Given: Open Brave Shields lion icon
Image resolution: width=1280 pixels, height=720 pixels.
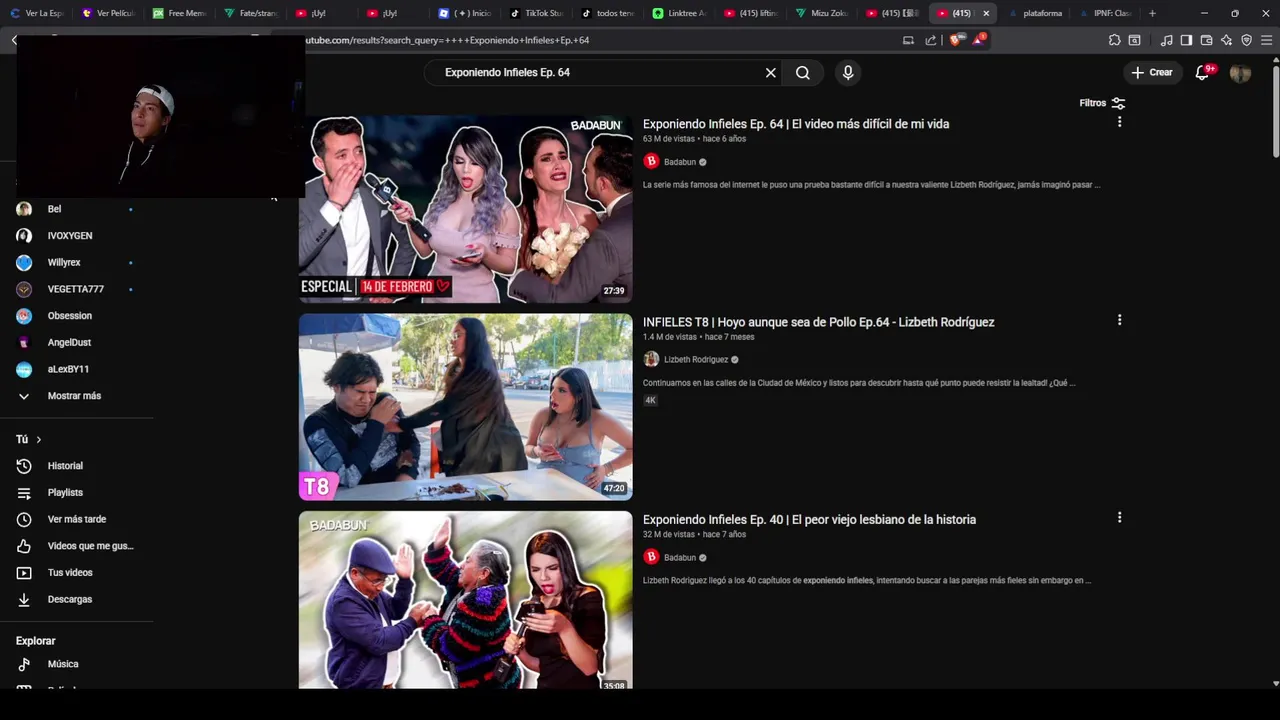Looking at the screenshot, I should [954, 40].
